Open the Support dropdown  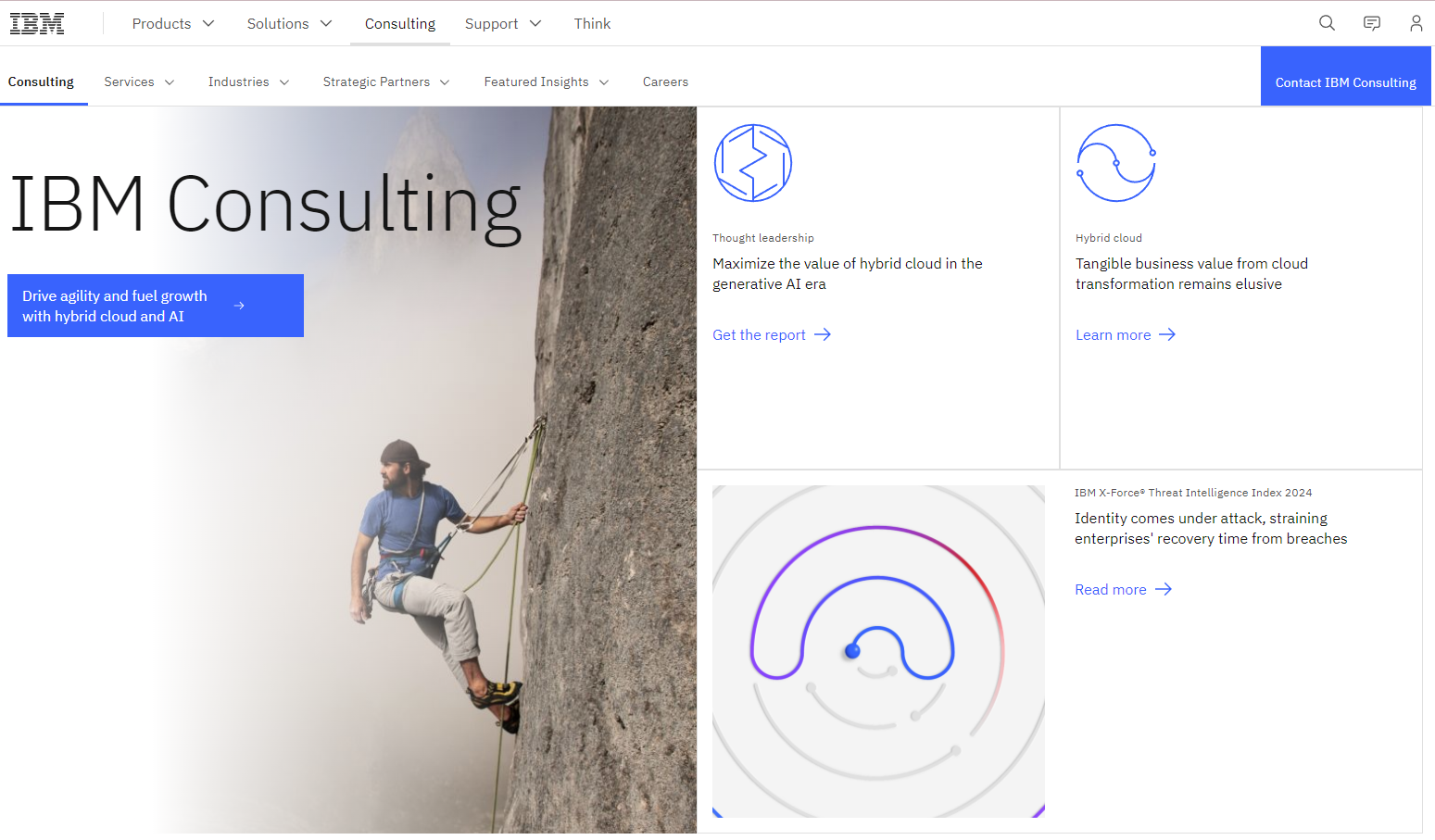tap(502, 24)
